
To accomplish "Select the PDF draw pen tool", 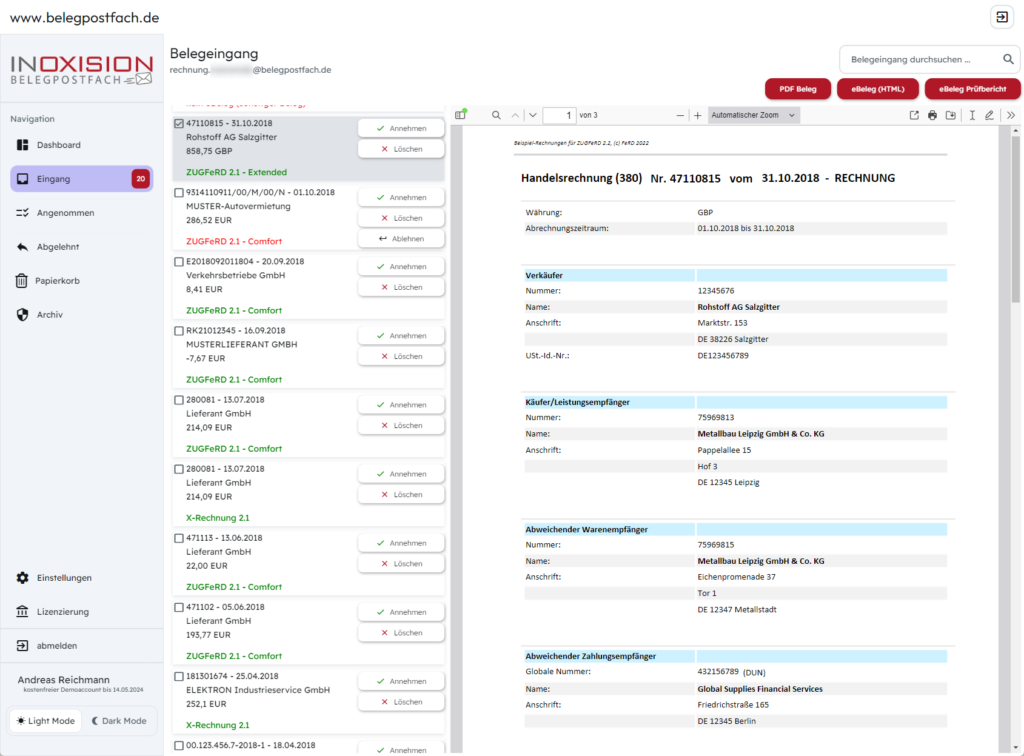I will coord(989,116).
